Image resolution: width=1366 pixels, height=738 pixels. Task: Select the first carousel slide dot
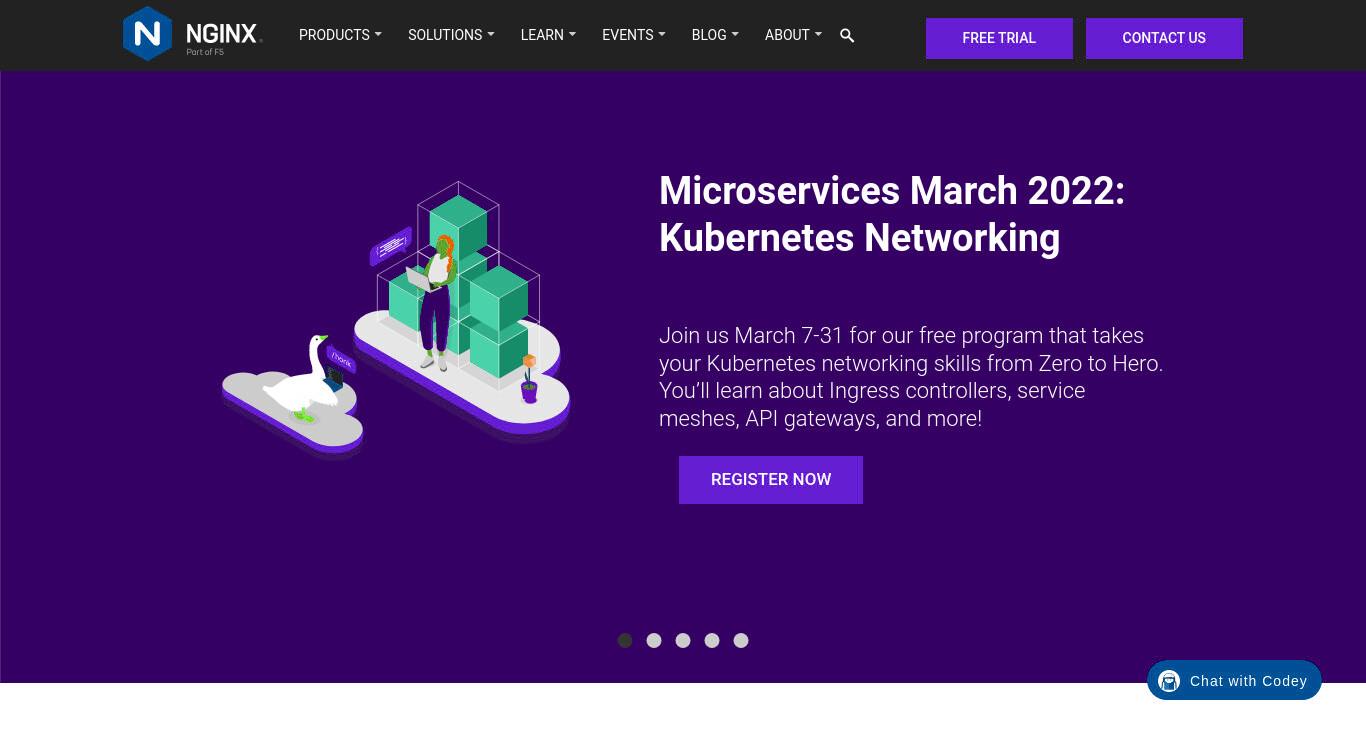625,640
